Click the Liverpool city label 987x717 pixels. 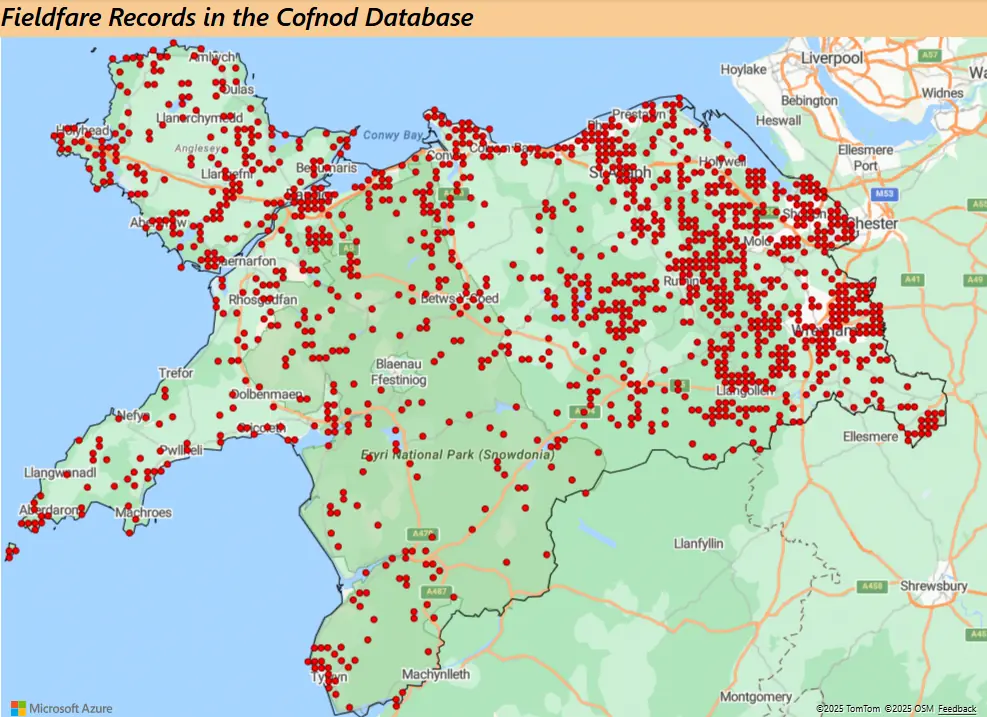click(x=832, y=58)
